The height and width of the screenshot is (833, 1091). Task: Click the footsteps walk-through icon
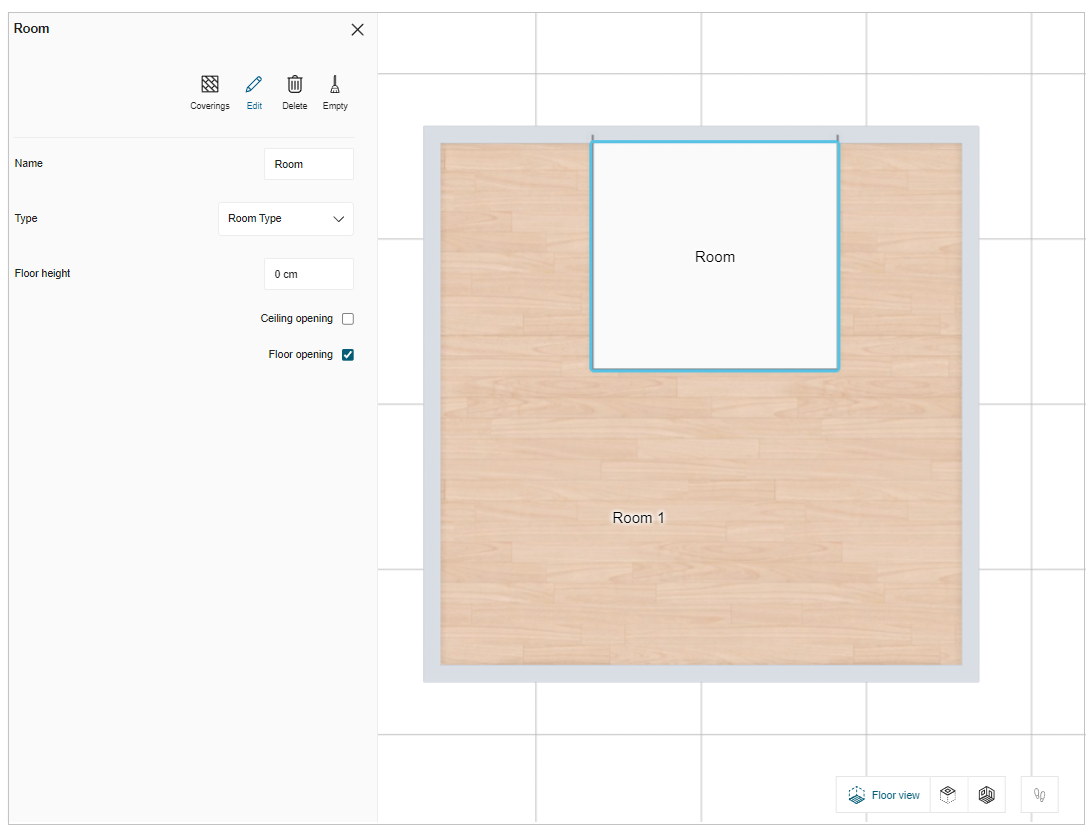[1039, 795]
